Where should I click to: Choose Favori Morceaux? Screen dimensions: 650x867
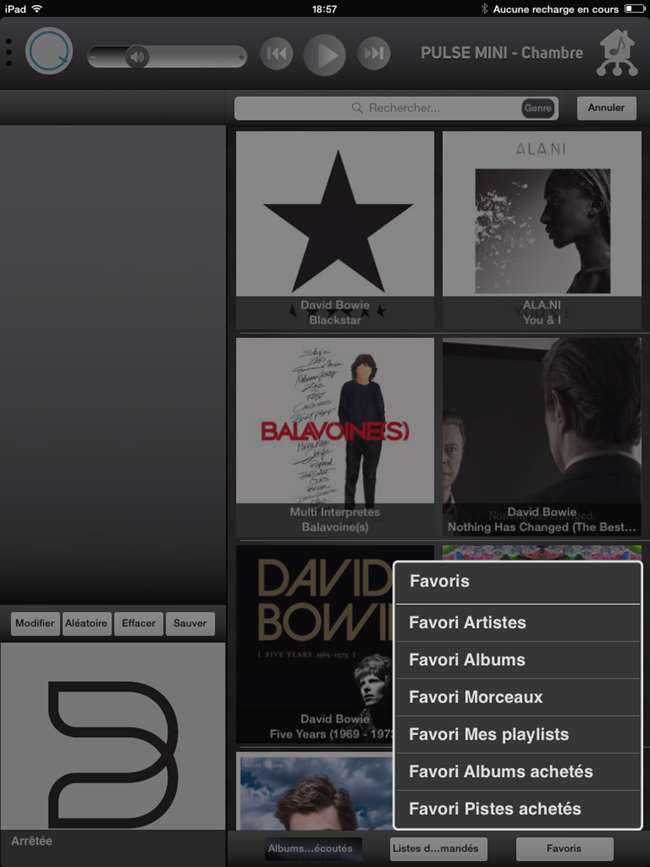(x=518, y=697)
